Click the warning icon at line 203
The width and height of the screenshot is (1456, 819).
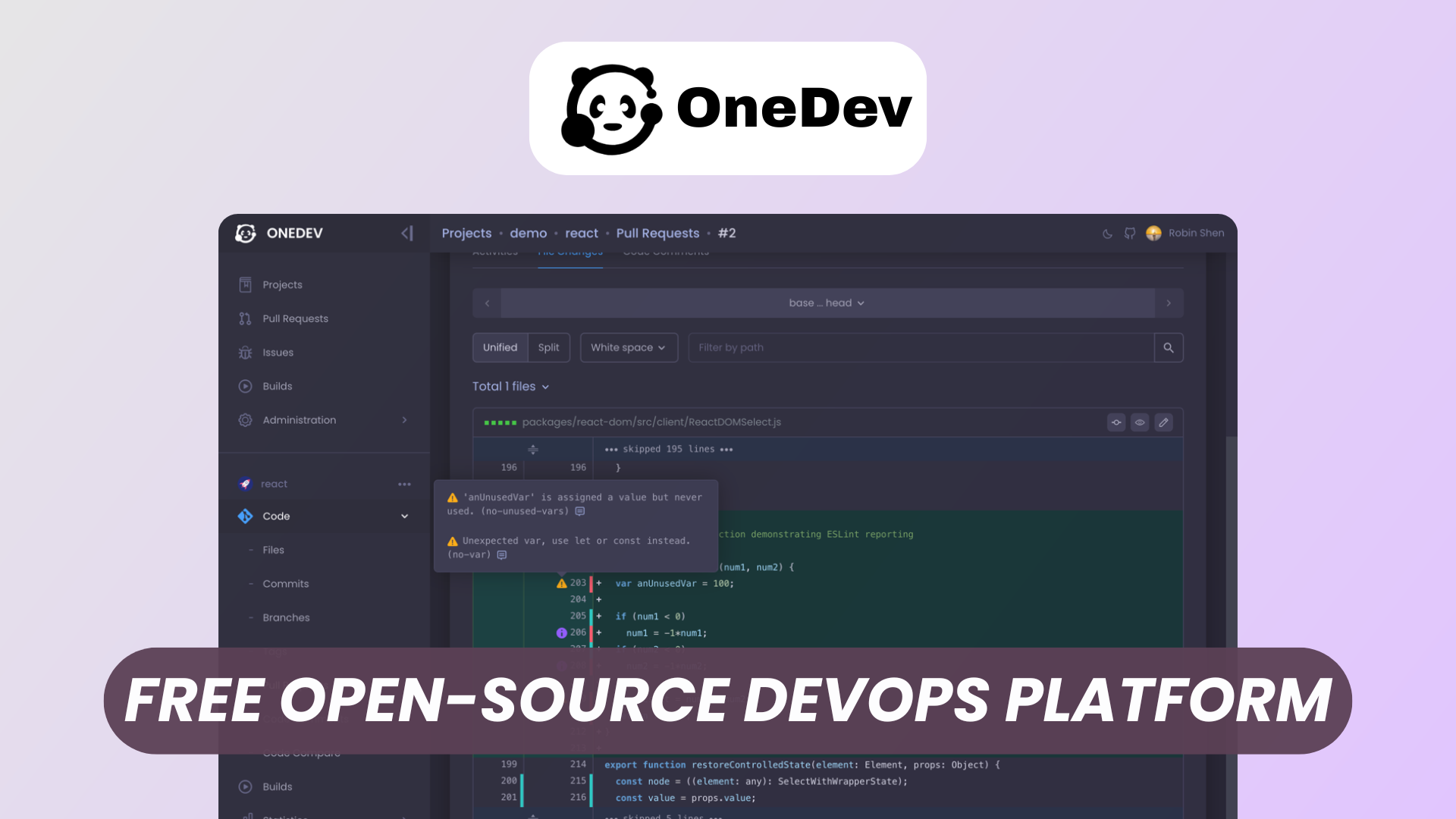(560, 582)
